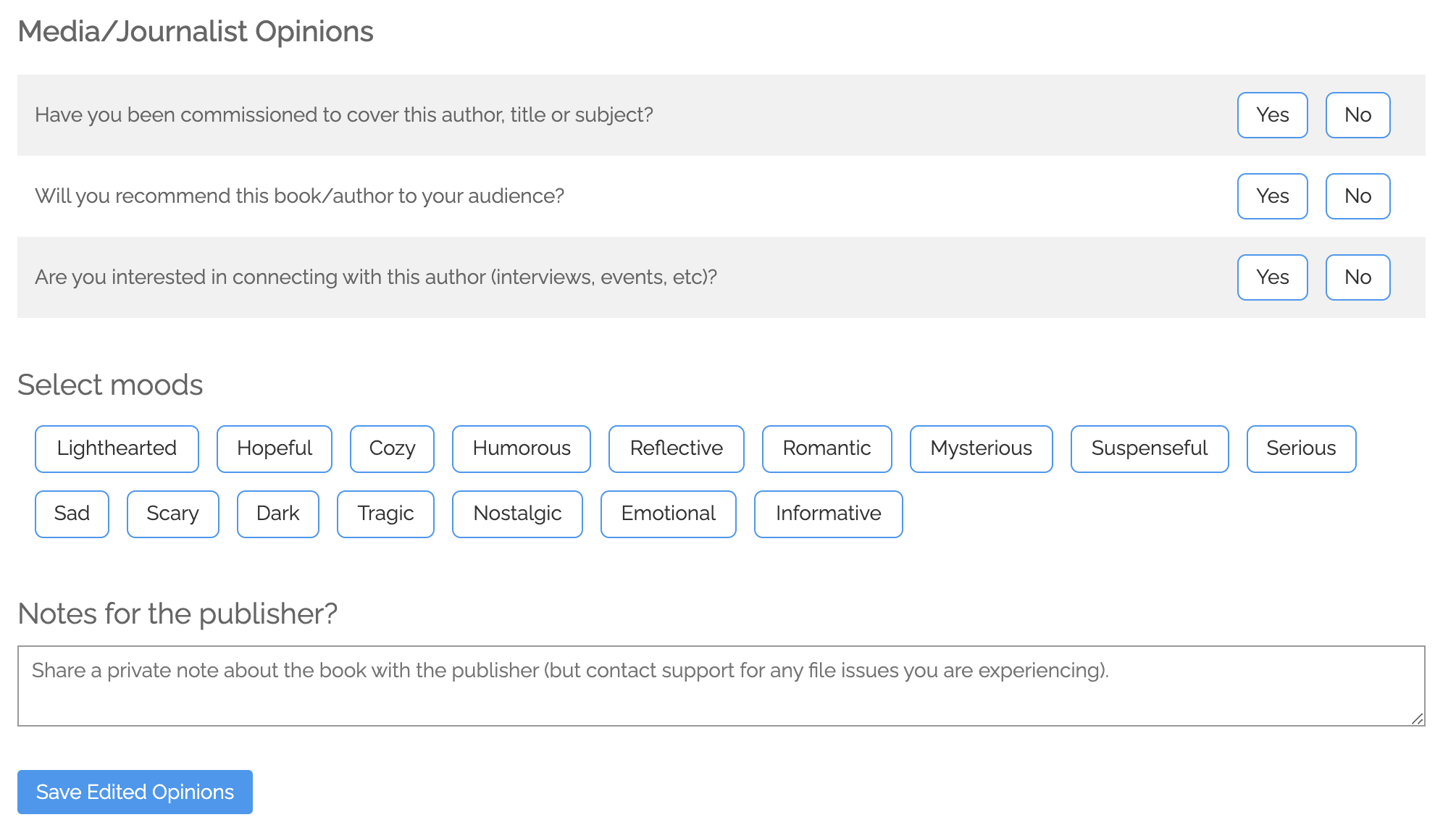The width and height of the screenshot is (1456, 833).
Task: Select the Nostalgic mood
Action: tap(517, 514)
